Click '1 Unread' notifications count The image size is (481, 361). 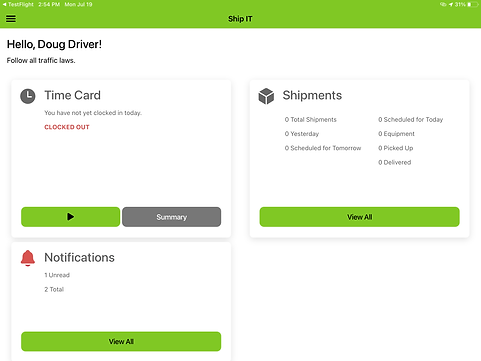coord(57,275)
